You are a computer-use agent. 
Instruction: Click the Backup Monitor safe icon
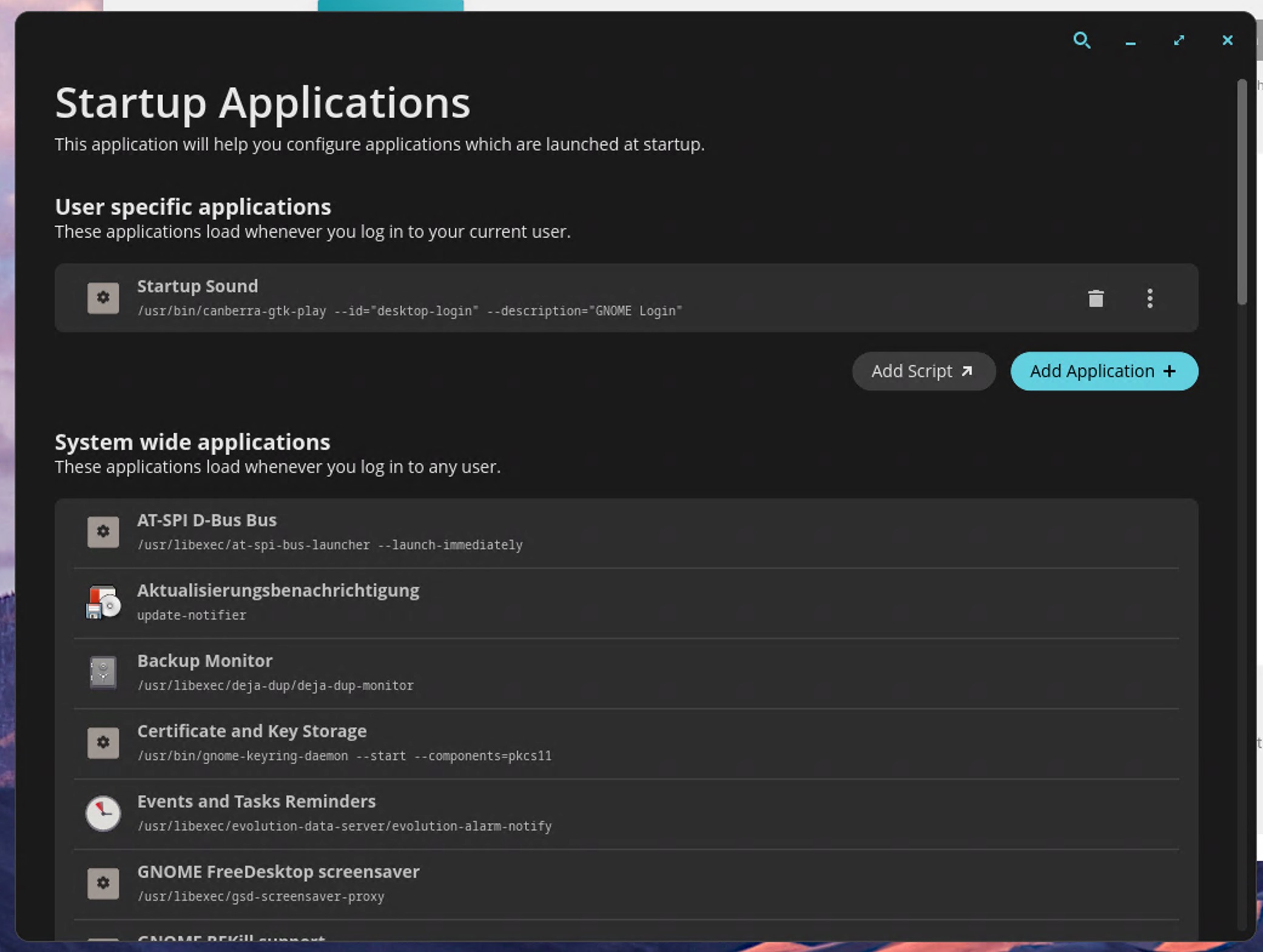(103, 672)
